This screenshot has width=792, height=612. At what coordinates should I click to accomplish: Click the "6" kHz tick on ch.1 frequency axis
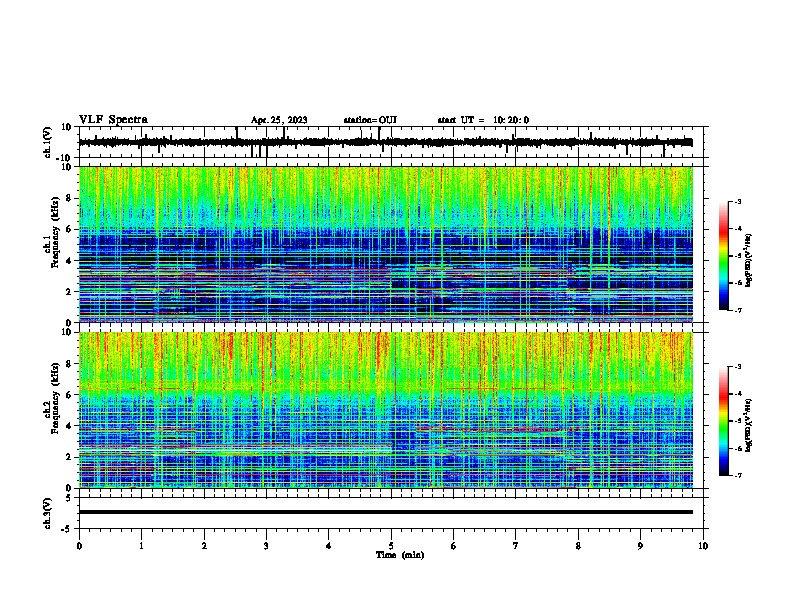click(x=70, y=229)
